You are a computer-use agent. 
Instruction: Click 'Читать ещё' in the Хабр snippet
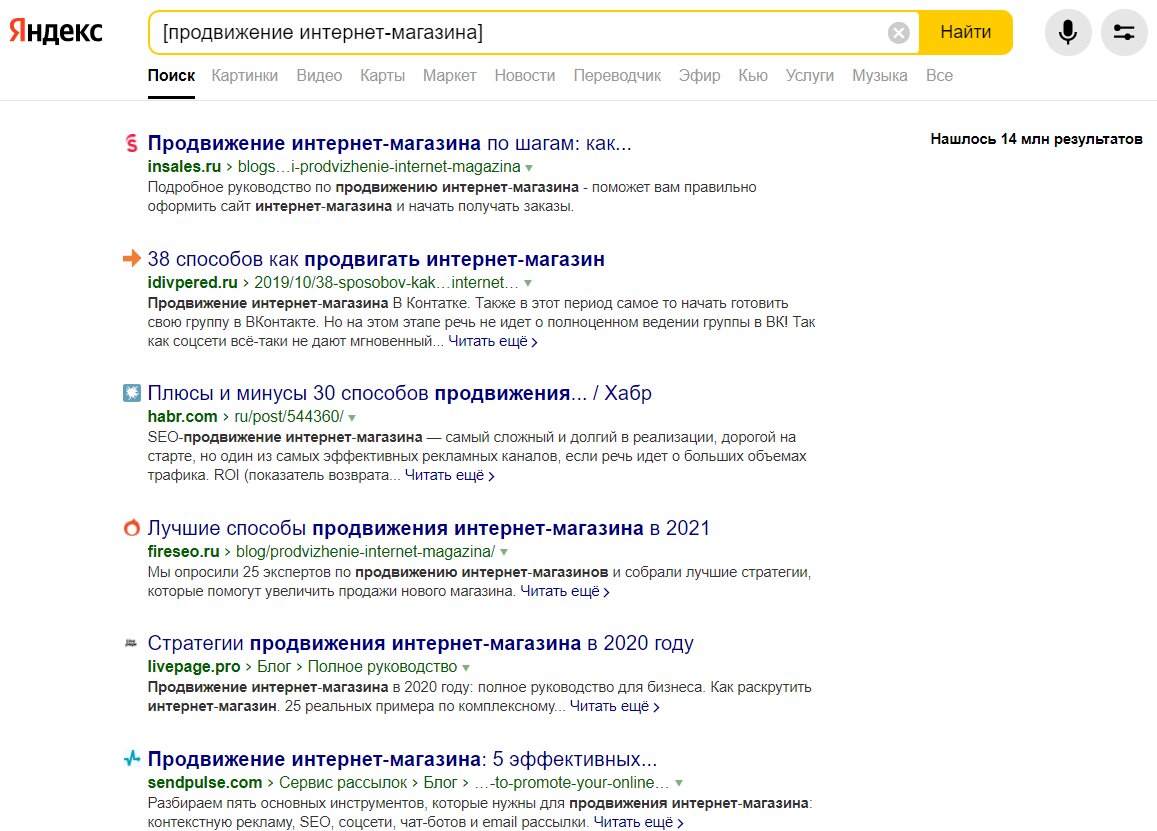[449, 476]
